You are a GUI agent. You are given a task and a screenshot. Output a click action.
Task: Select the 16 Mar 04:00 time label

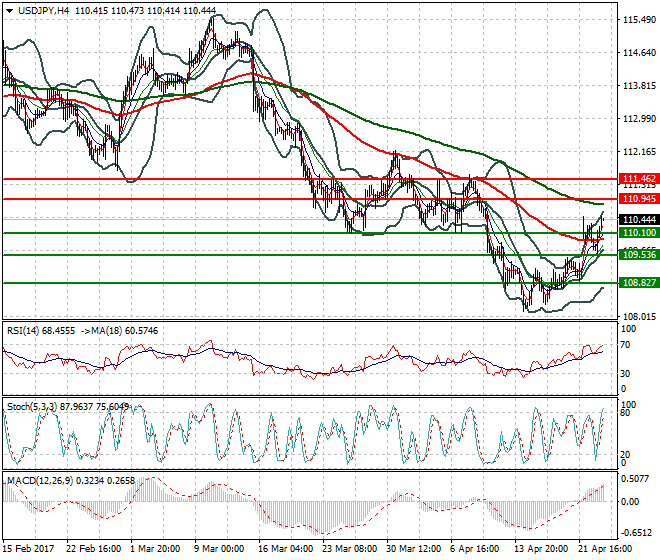[285, 549]
